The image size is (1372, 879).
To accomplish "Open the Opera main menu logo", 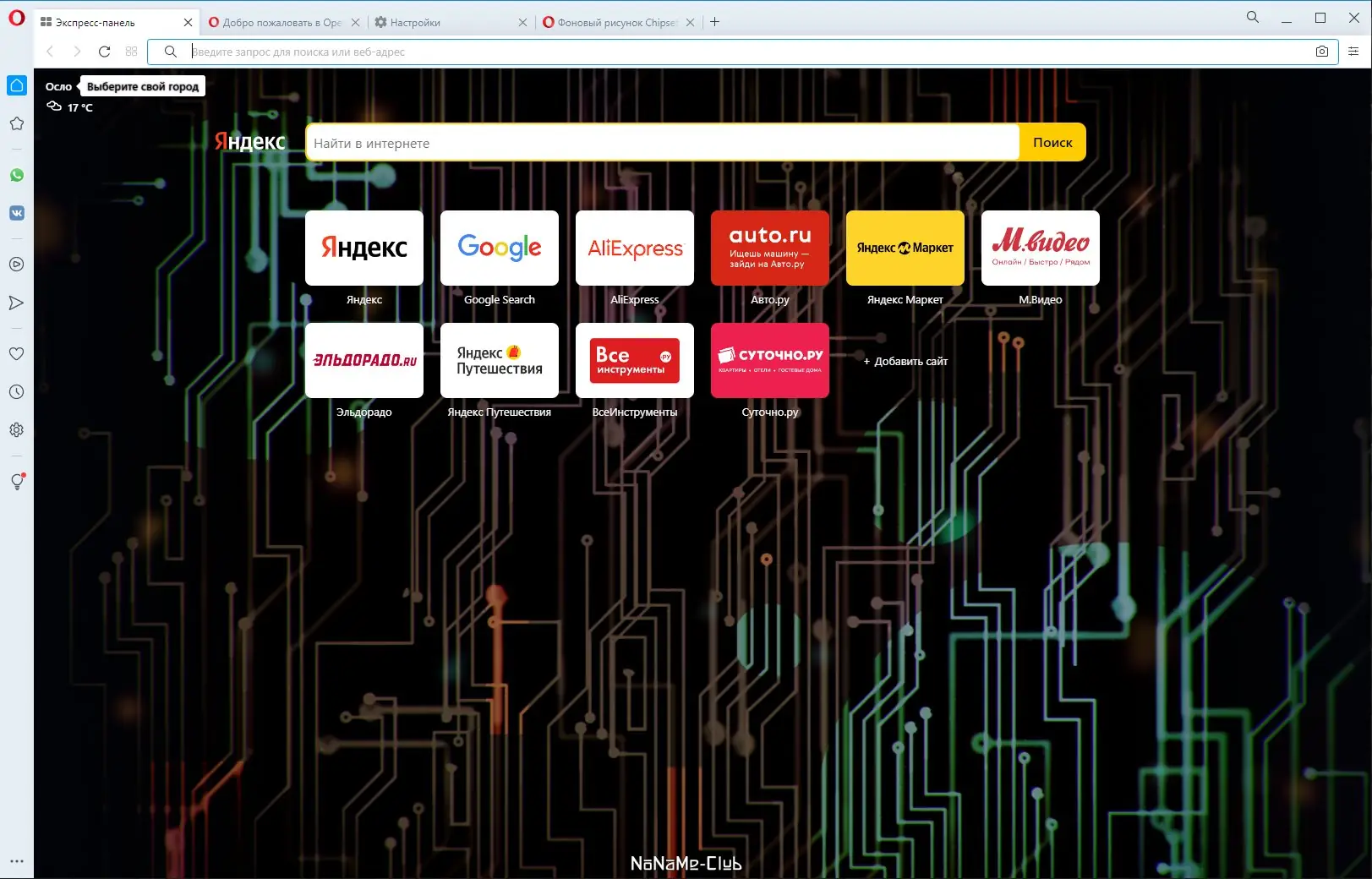I will (17, 19).
